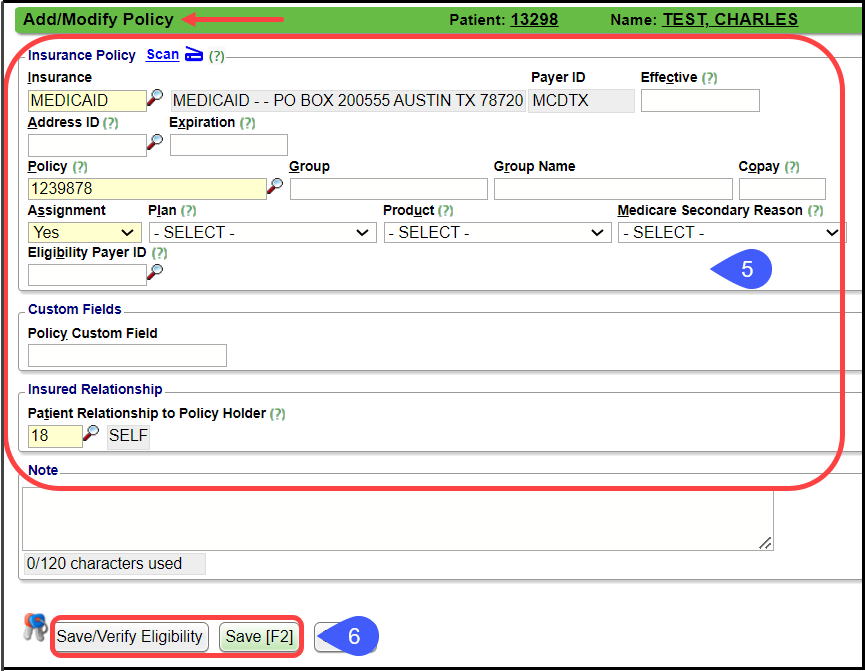Click the Insurance field containing MEDICAID
The width and height of the screenshot is (865, 671).
pyautogui.click(x=87, y=100)
